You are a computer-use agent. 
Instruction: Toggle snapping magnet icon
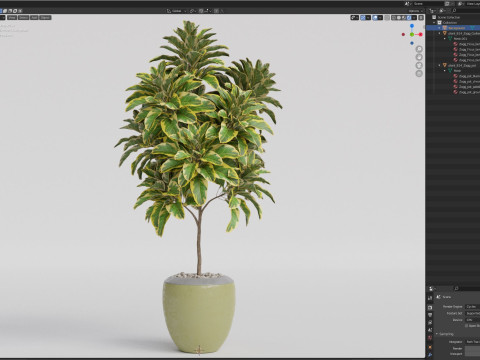(201, 11)
